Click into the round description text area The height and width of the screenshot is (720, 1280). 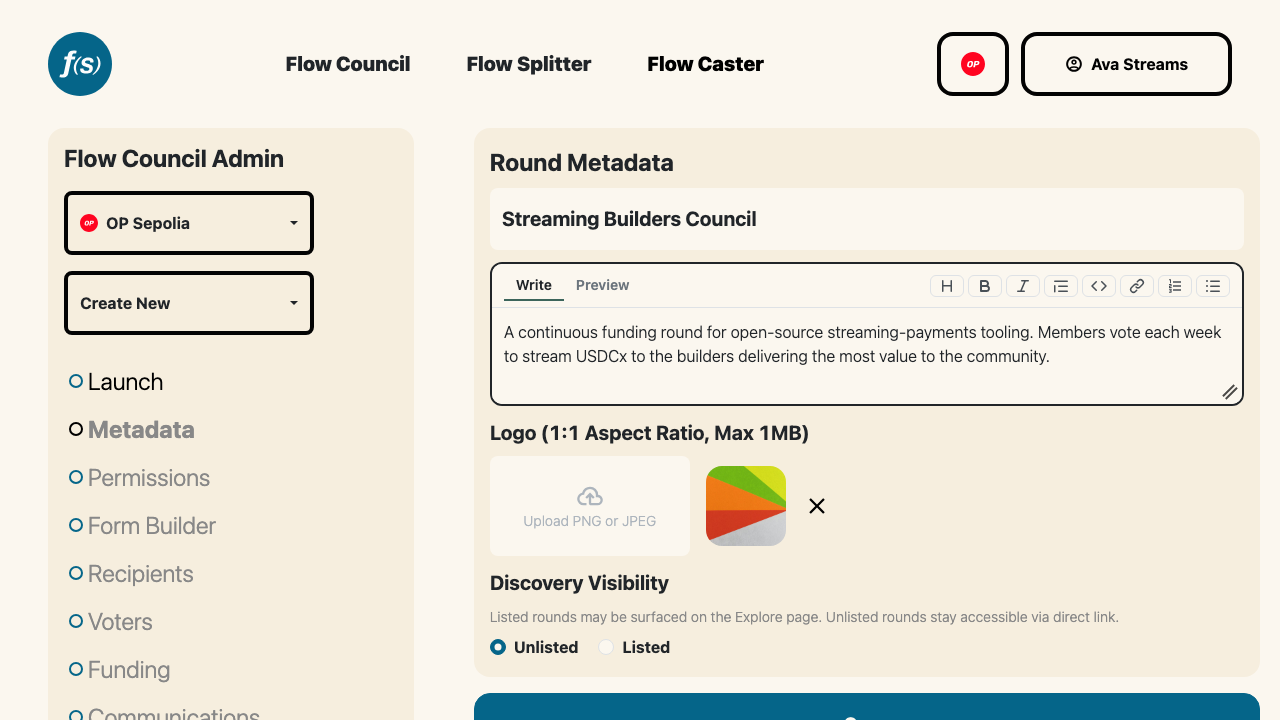click(x=867, y=358)
